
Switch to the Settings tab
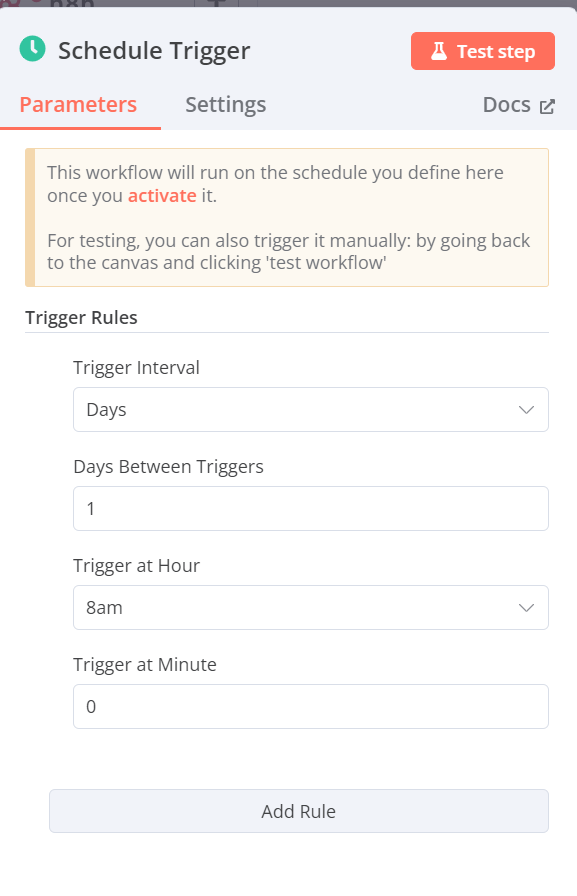(x=226, y=105)
